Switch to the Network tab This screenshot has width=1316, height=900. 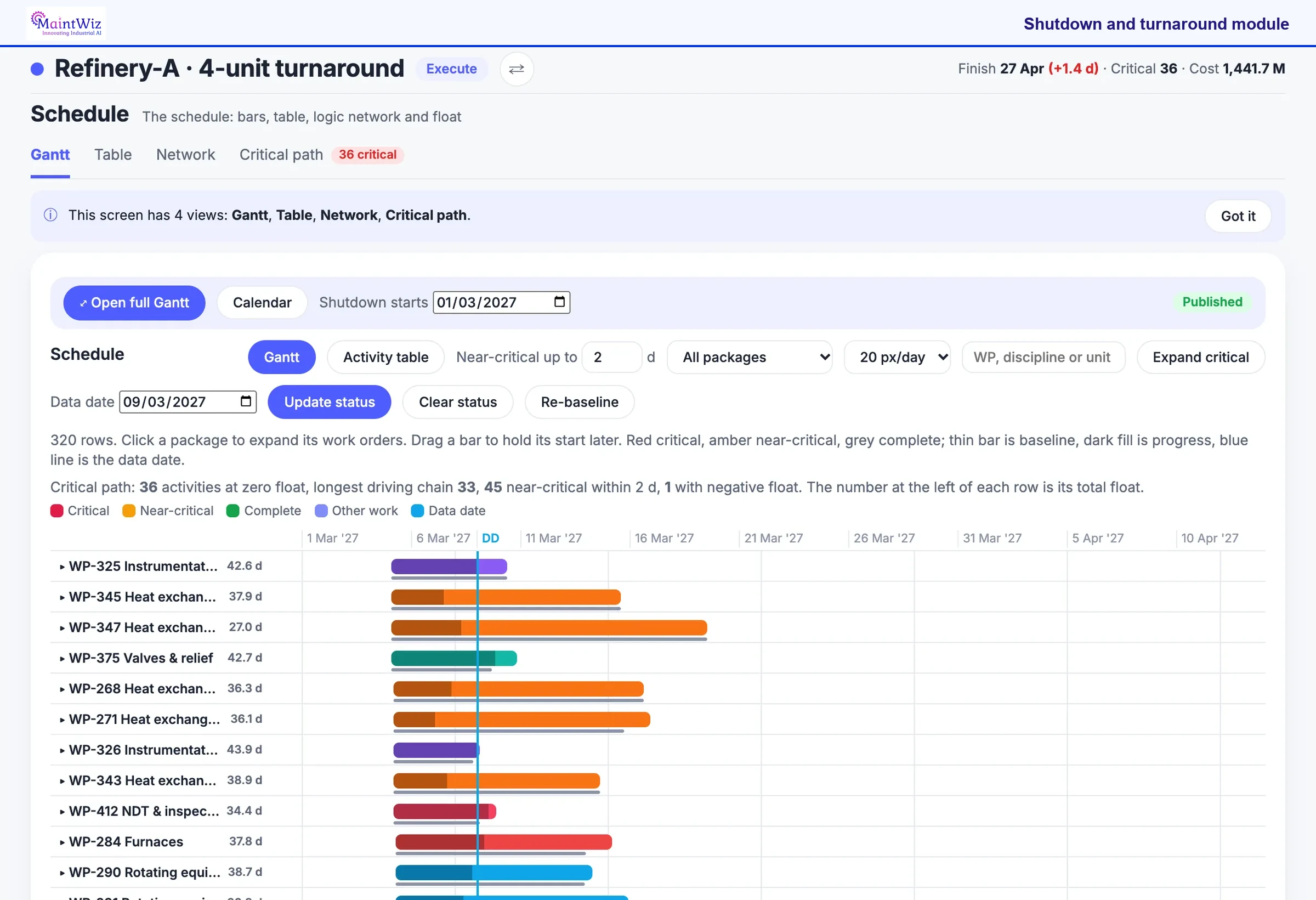(x=186, y=155)
